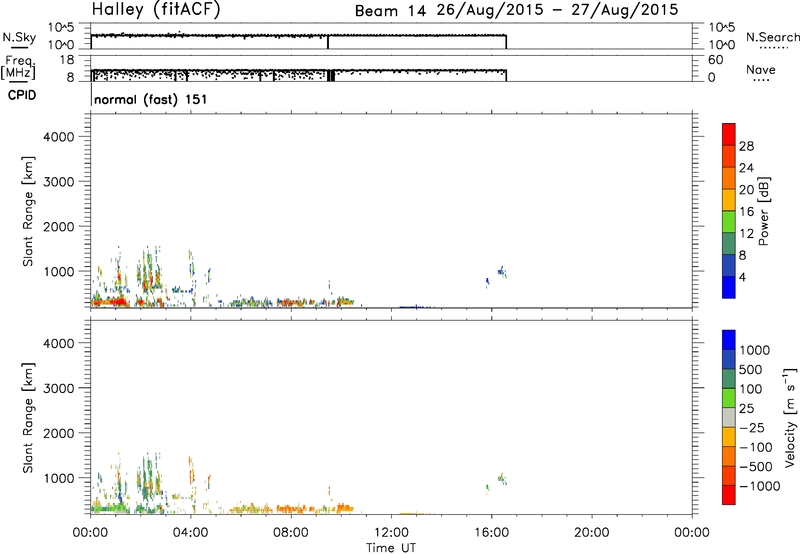Image resolution: width=800 pixels, height=554 pixels.
Task: Select the 'normal (fast) 151' CPID text
Action: (x=151, y=99)
